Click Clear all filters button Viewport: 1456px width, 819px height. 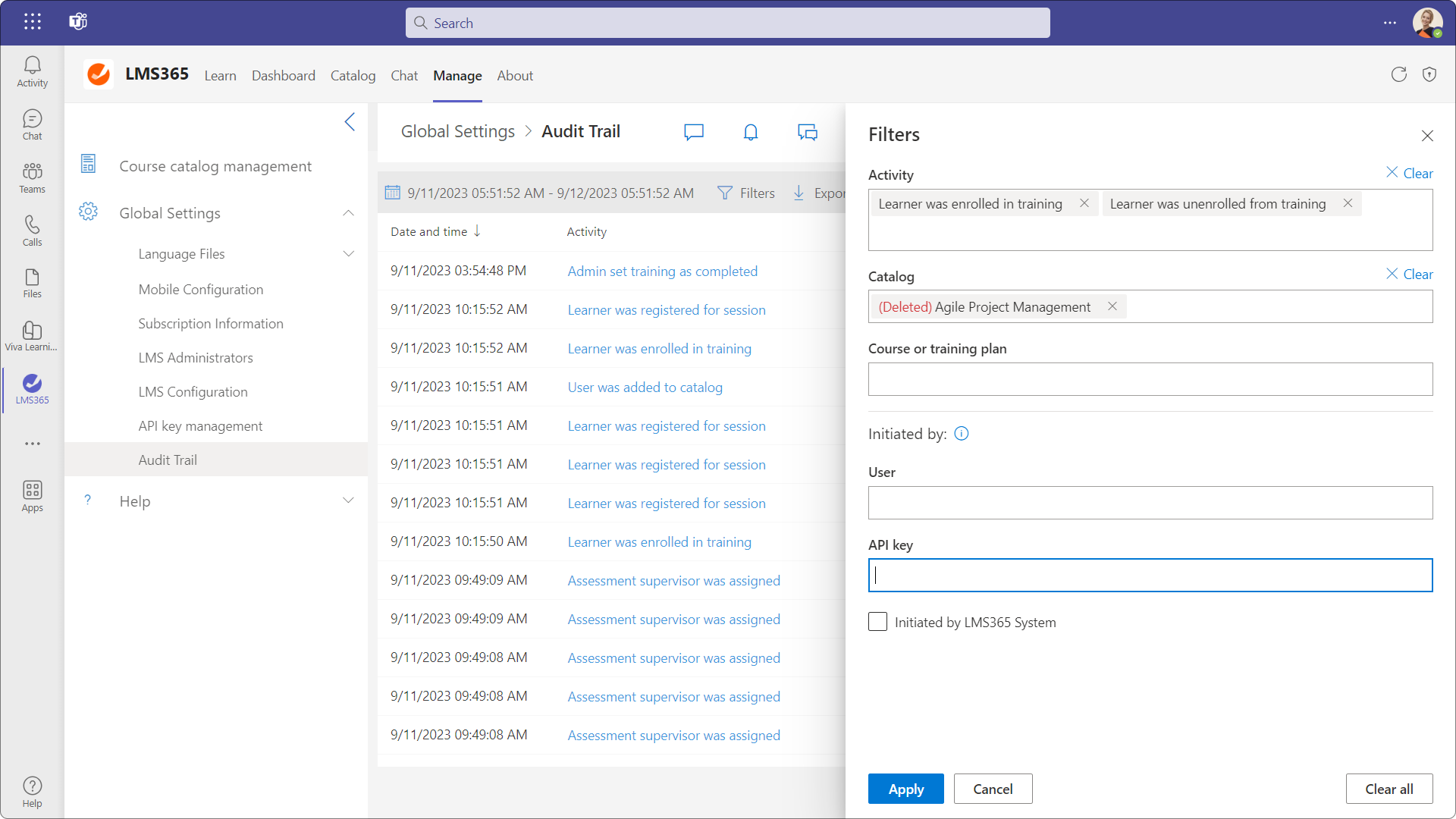click(1389, 789)
